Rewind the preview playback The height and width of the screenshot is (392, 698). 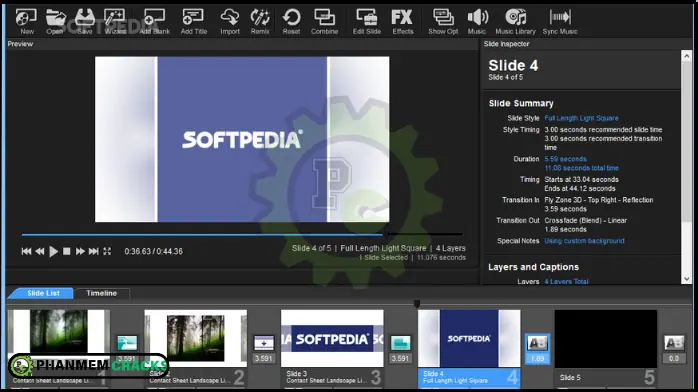tap(40, 251)
